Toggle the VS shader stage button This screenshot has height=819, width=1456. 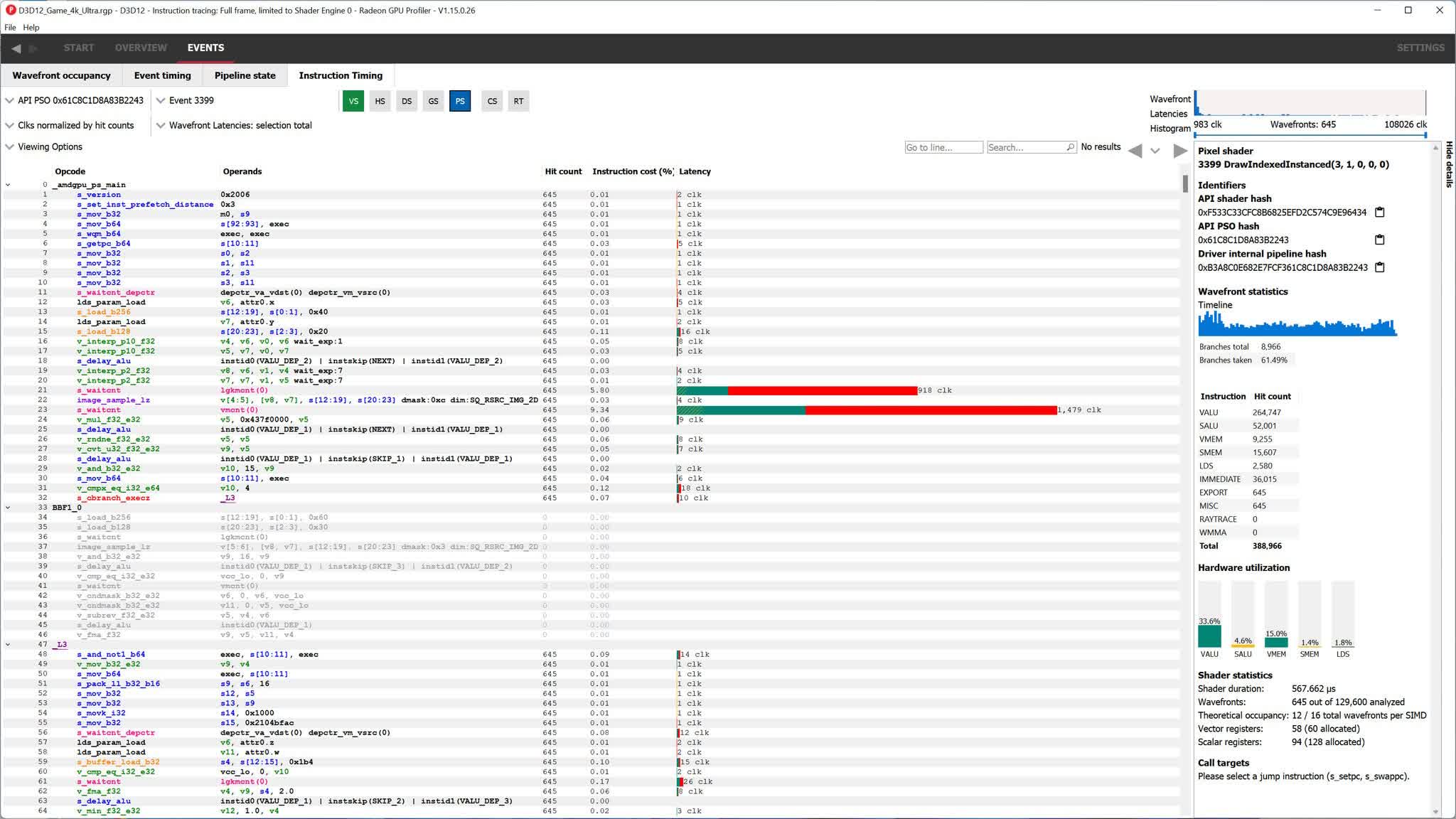353,101
